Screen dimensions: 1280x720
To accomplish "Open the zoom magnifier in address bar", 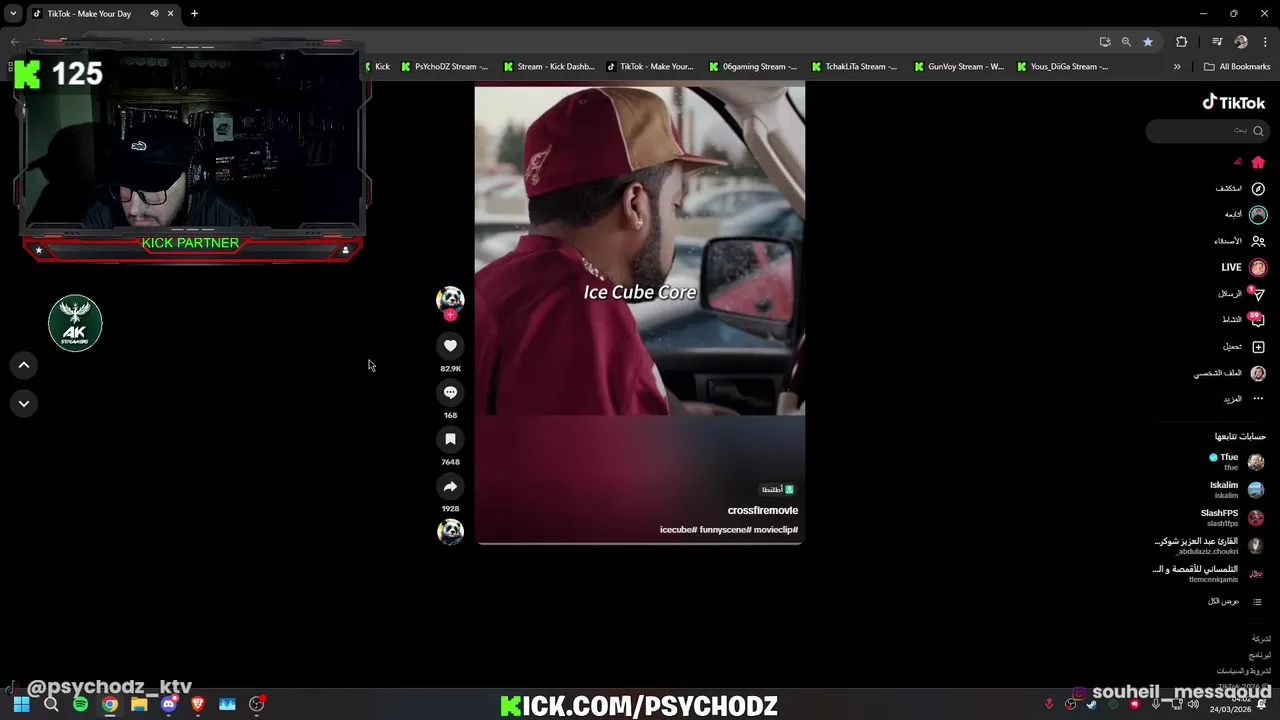I will [1126, 42].
